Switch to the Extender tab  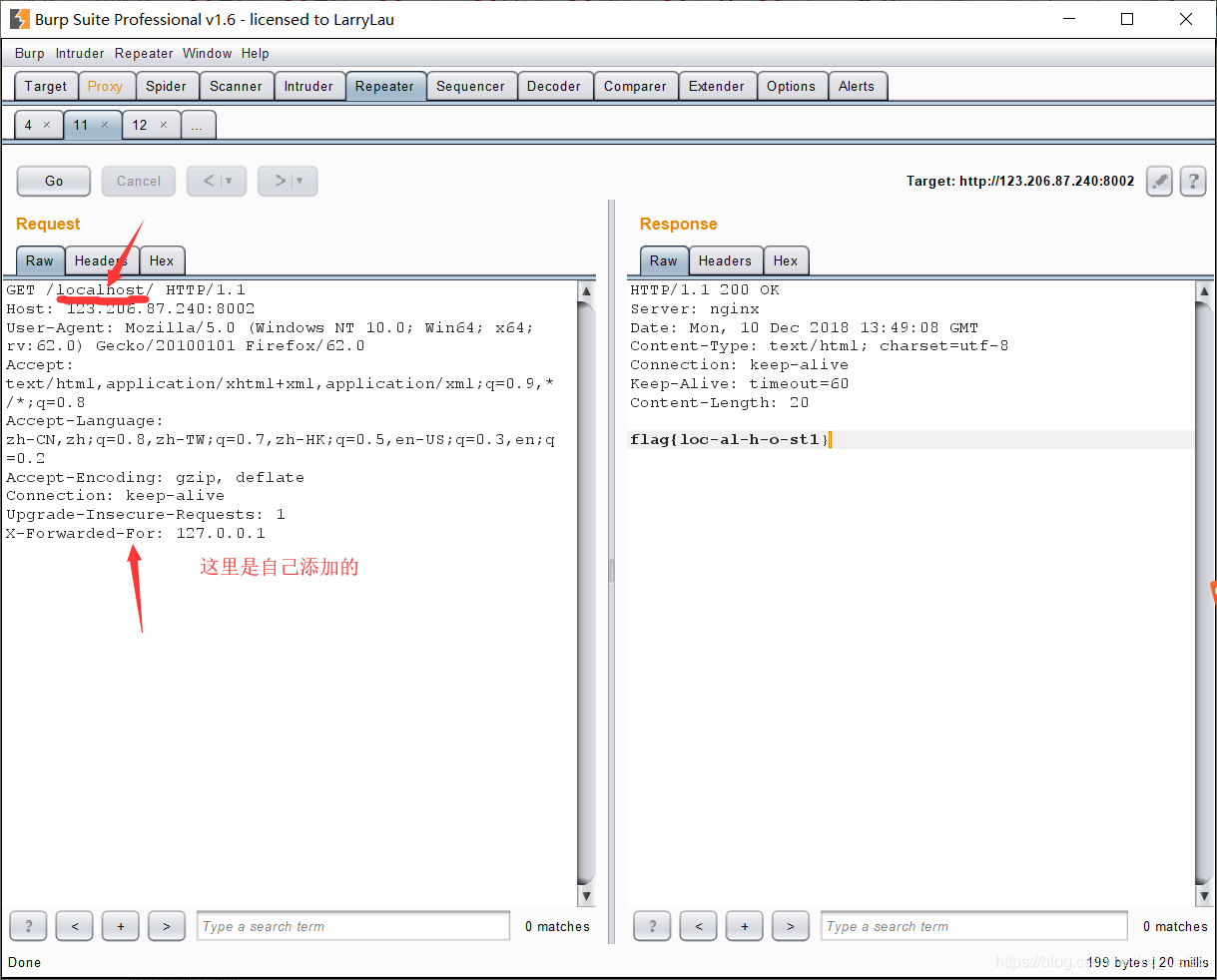tap(717, 86)
